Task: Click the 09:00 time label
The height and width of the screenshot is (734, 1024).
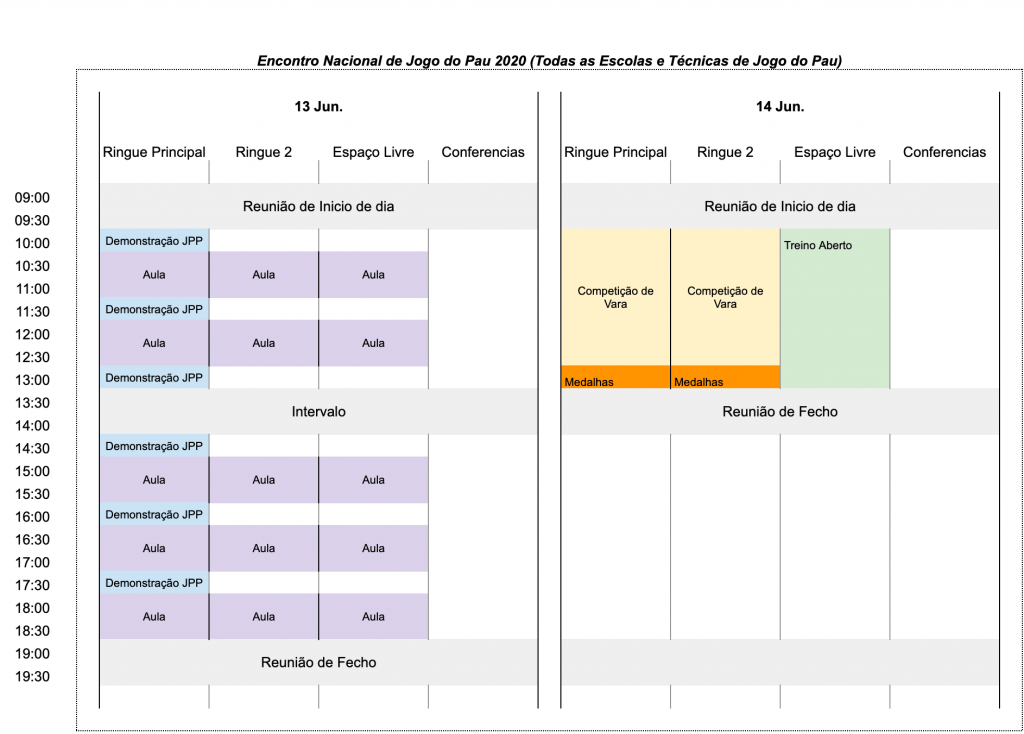Action: (x=32, y=198)
